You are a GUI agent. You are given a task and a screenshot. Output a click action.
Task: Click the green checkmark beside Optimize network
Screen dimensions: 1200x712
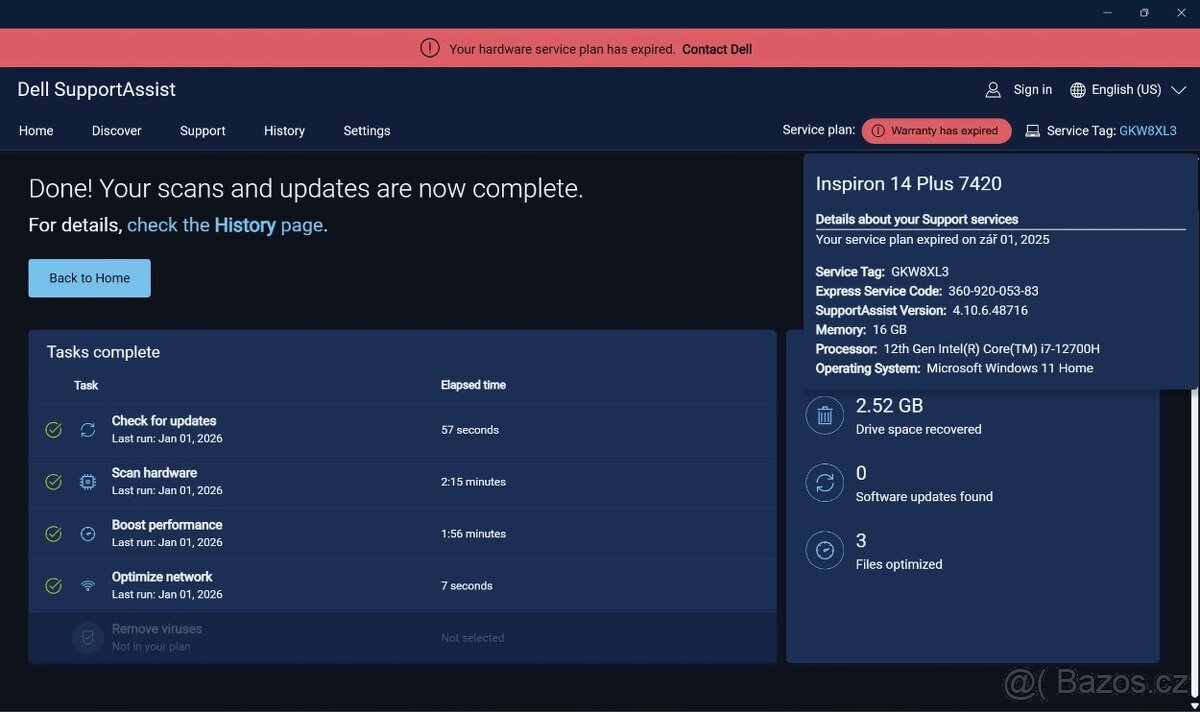click(x=54, y=586)
